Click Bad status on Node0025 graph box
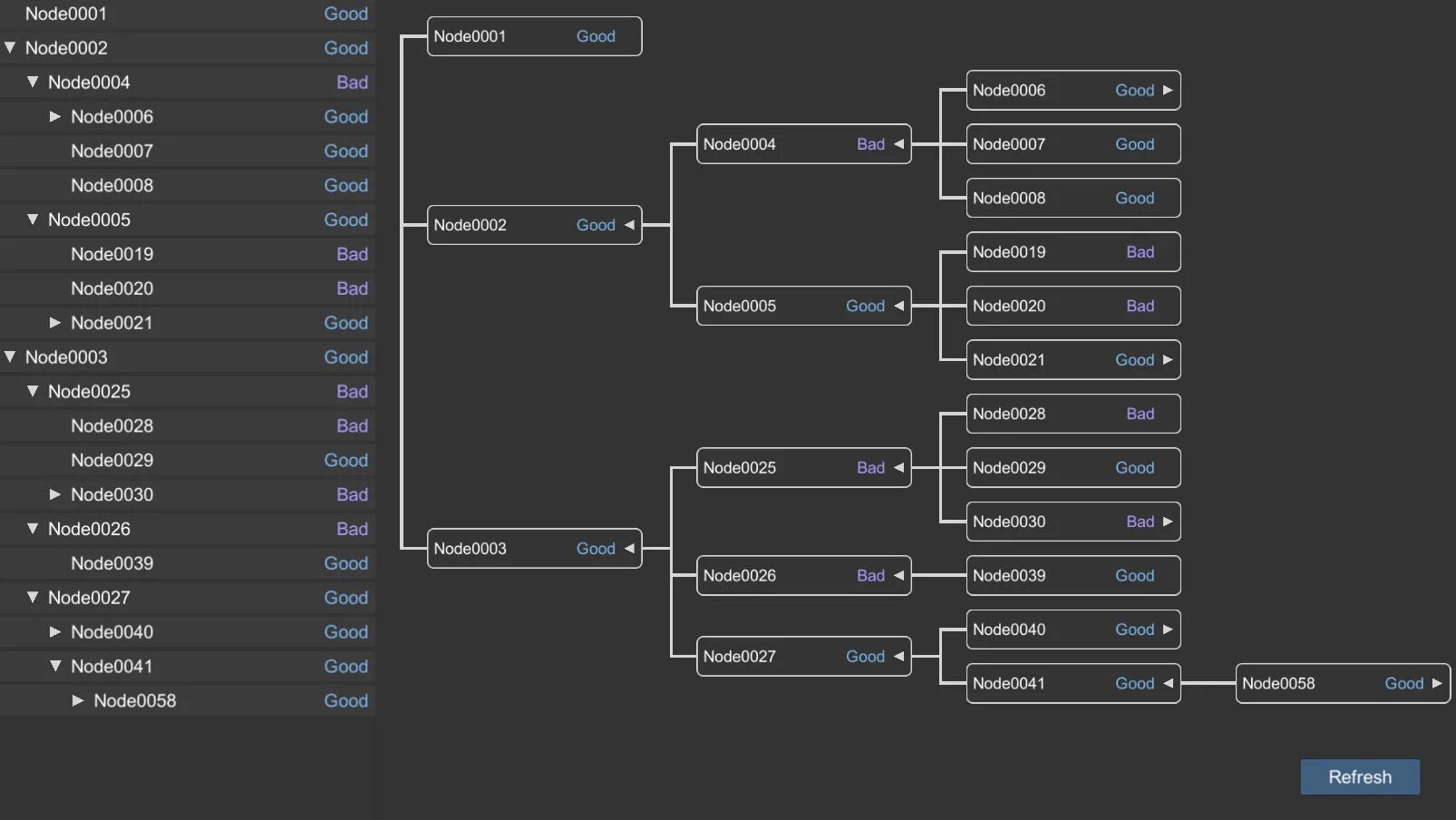The image size is (1456, 820). click(x=870, y=468)
